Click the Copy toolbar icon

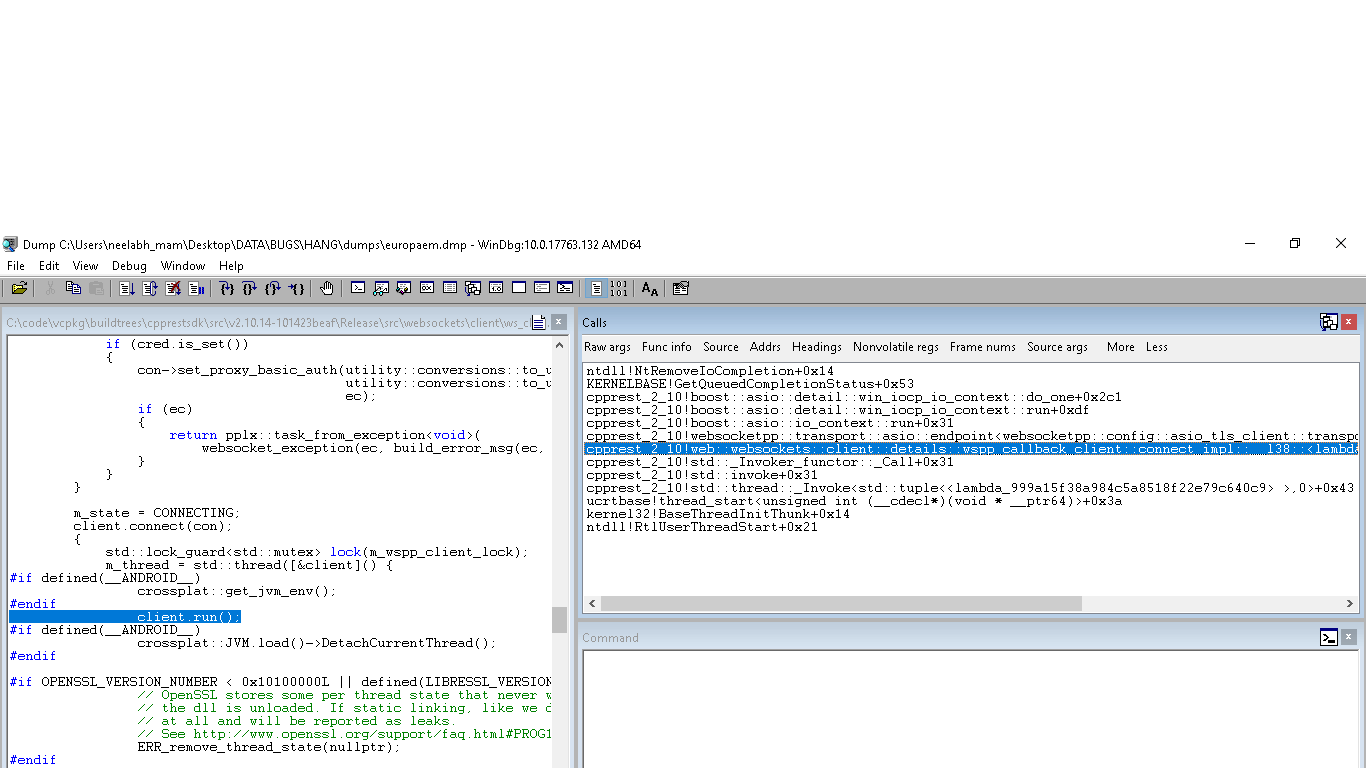[72, 288]
